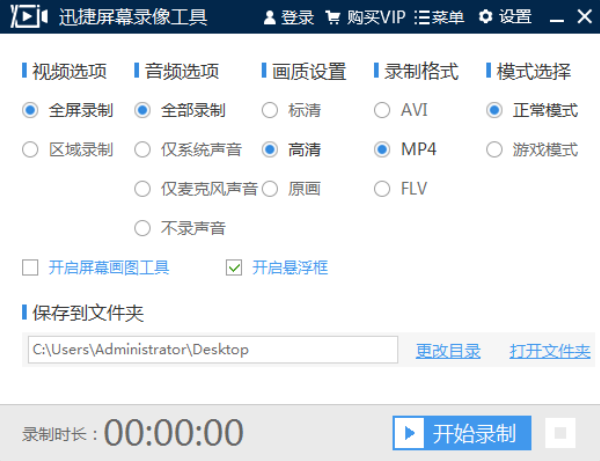Click 录制时长 label
Viewport: 600px width, 461px height.
click(60, 434)
